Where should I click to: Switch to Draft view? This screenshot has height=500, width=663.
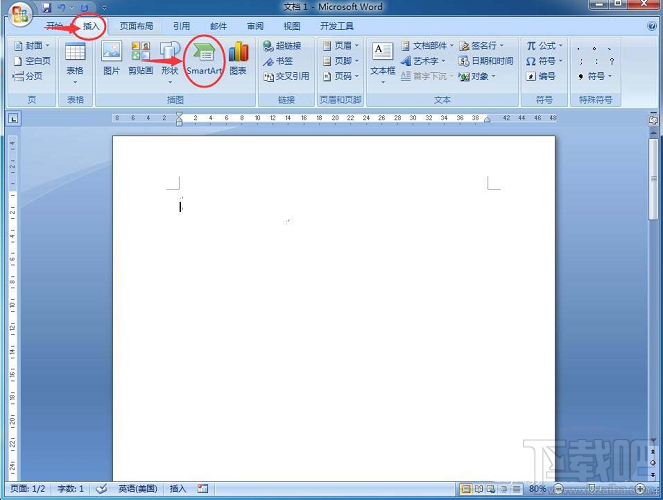click(516, 489)
